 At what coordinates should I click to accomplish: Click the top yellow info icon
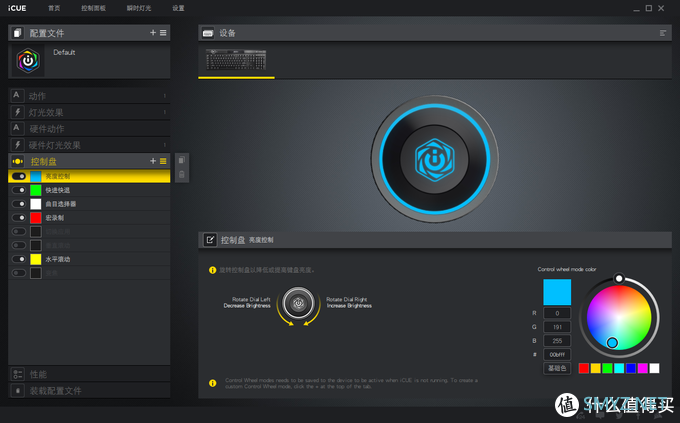212,270
